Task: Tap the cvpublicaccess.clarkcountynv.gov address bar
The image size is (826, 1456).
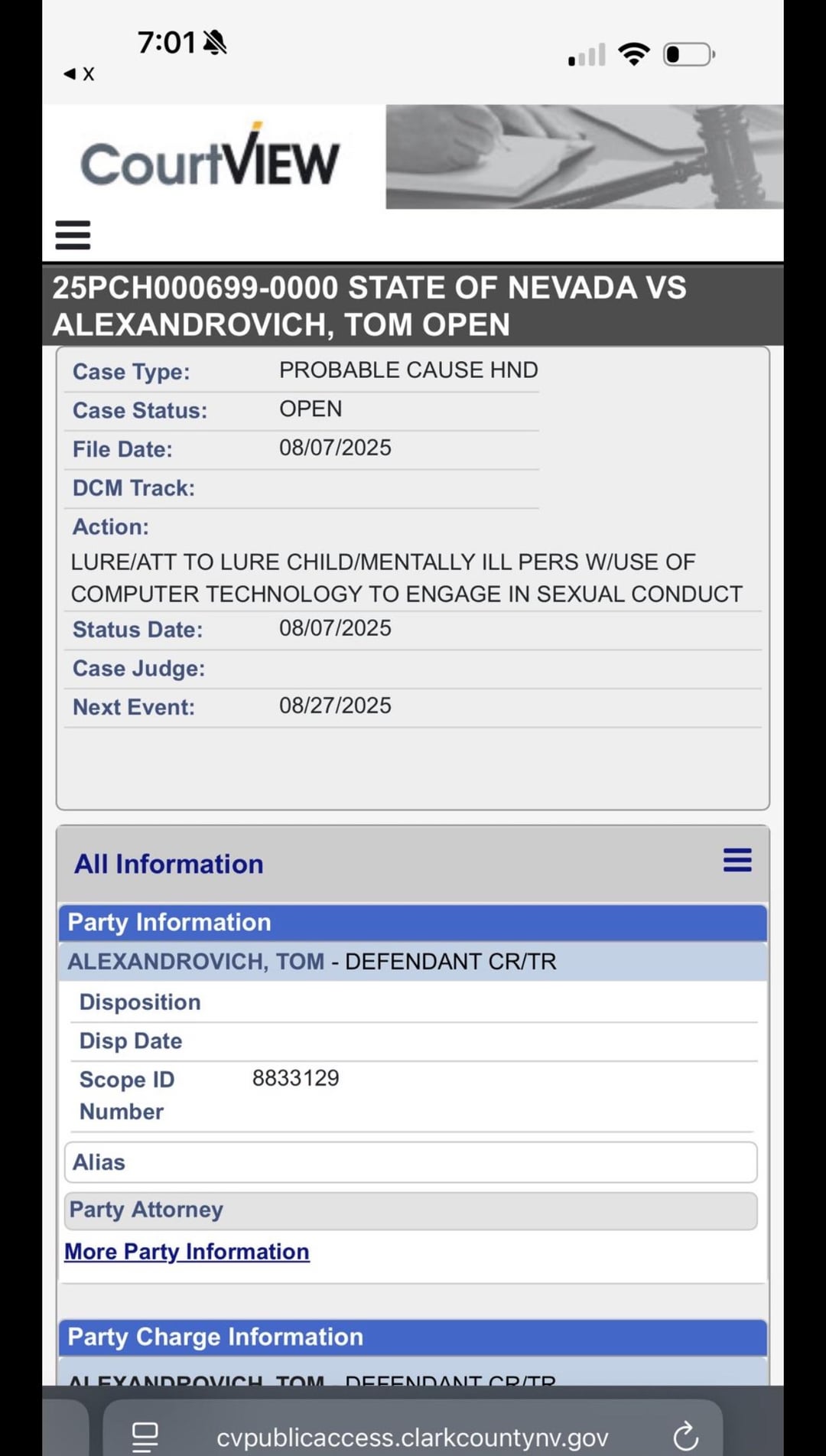Action: [412, 1438]
